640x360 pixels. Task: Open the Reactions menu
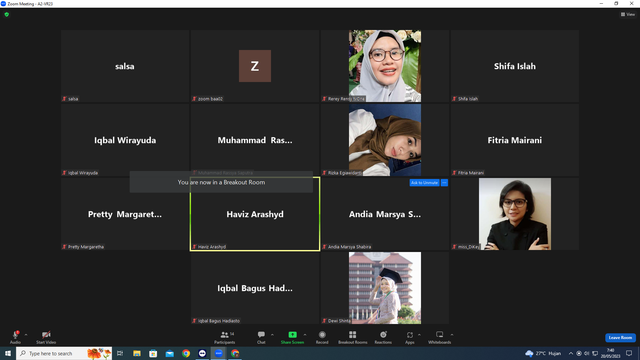383,337
